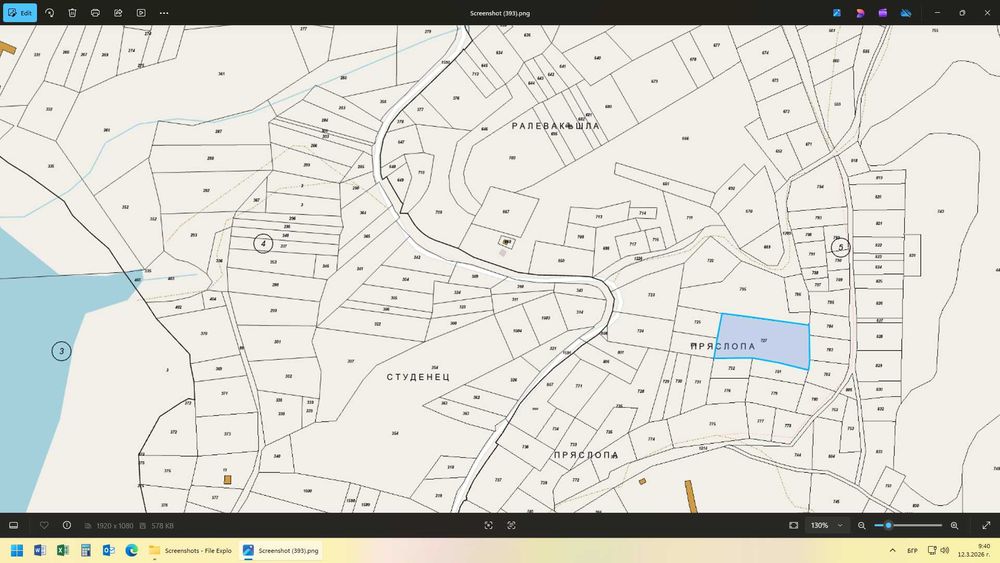
Task: Click the СТУДЕНЕЦ map label
Action: point(418,377)
